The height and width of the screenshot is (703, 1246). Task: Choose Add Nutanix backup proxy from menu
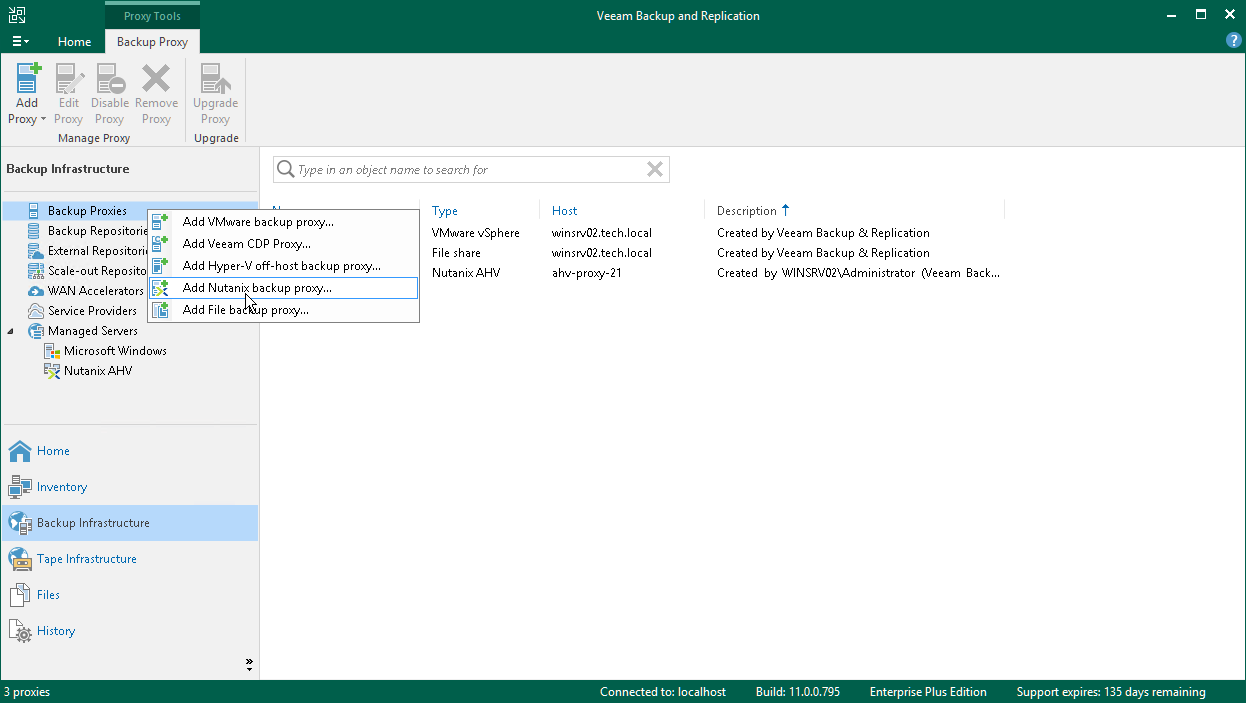click(x=284, y=288)
